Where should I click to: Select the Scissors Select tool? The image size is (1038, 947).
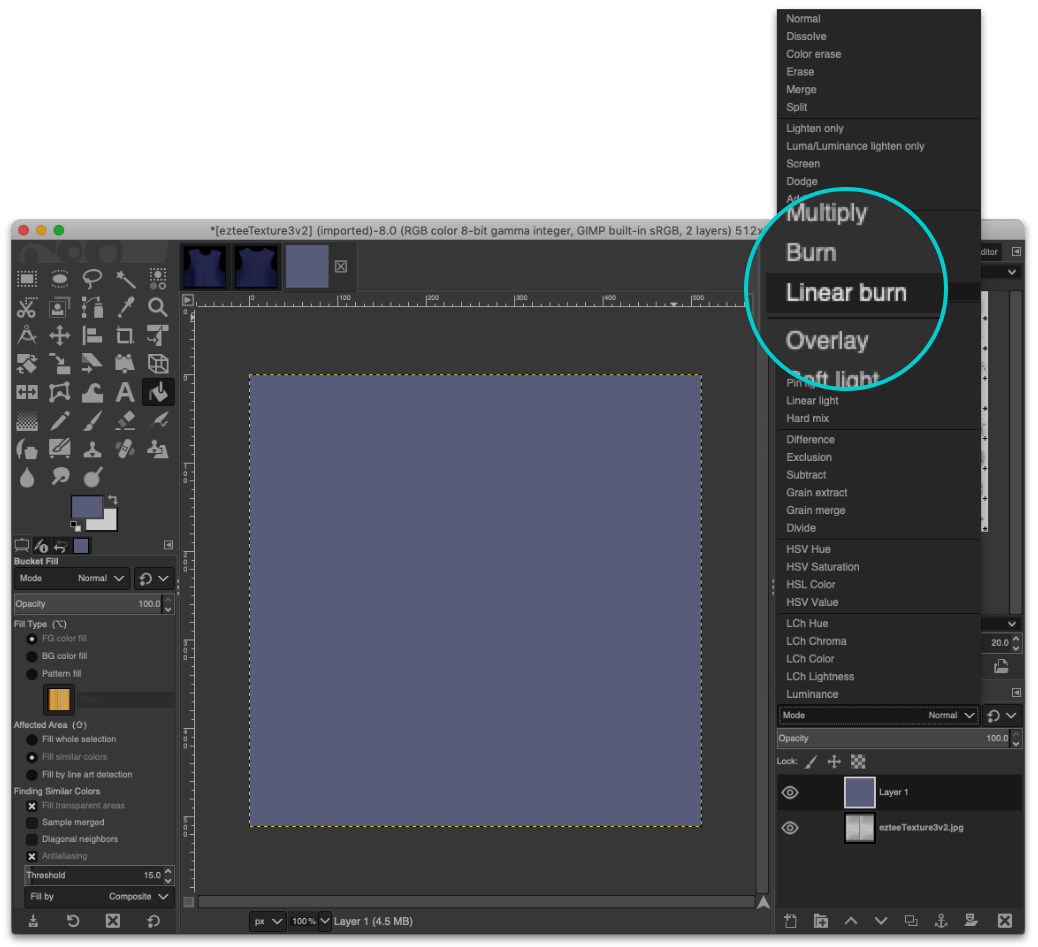click(27, 308)
